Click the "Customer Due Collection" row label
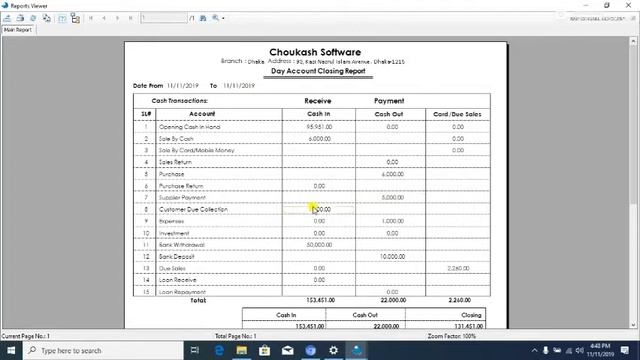Screen dimensions: 640x360 pyautogui.click(x=193, y=209)
